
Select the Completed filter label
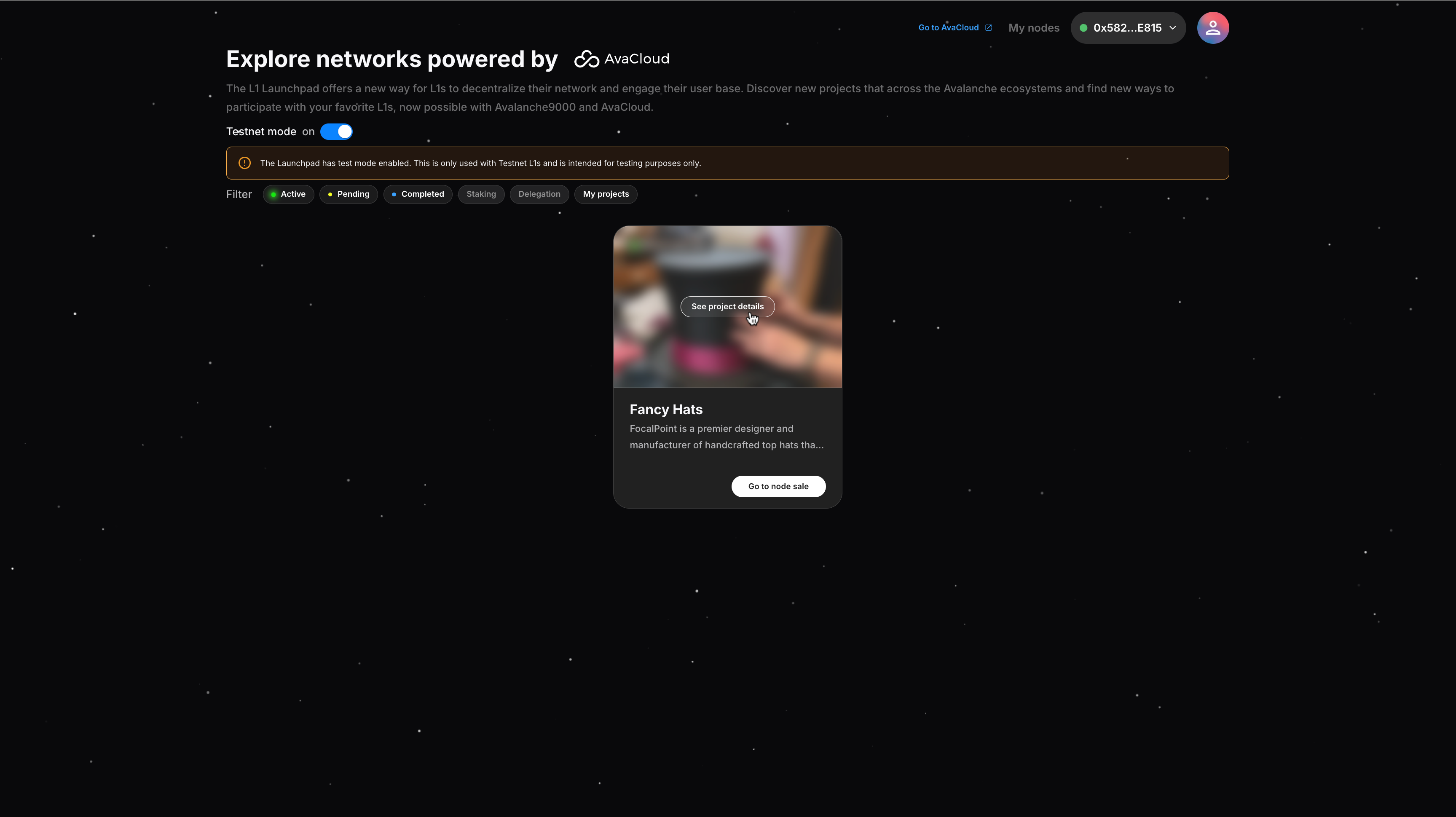pos(423,194)
